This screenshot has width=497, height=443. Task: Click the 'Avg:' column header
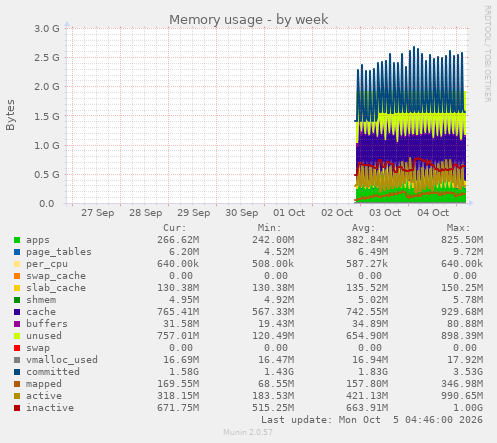click(x=364, y=228)
